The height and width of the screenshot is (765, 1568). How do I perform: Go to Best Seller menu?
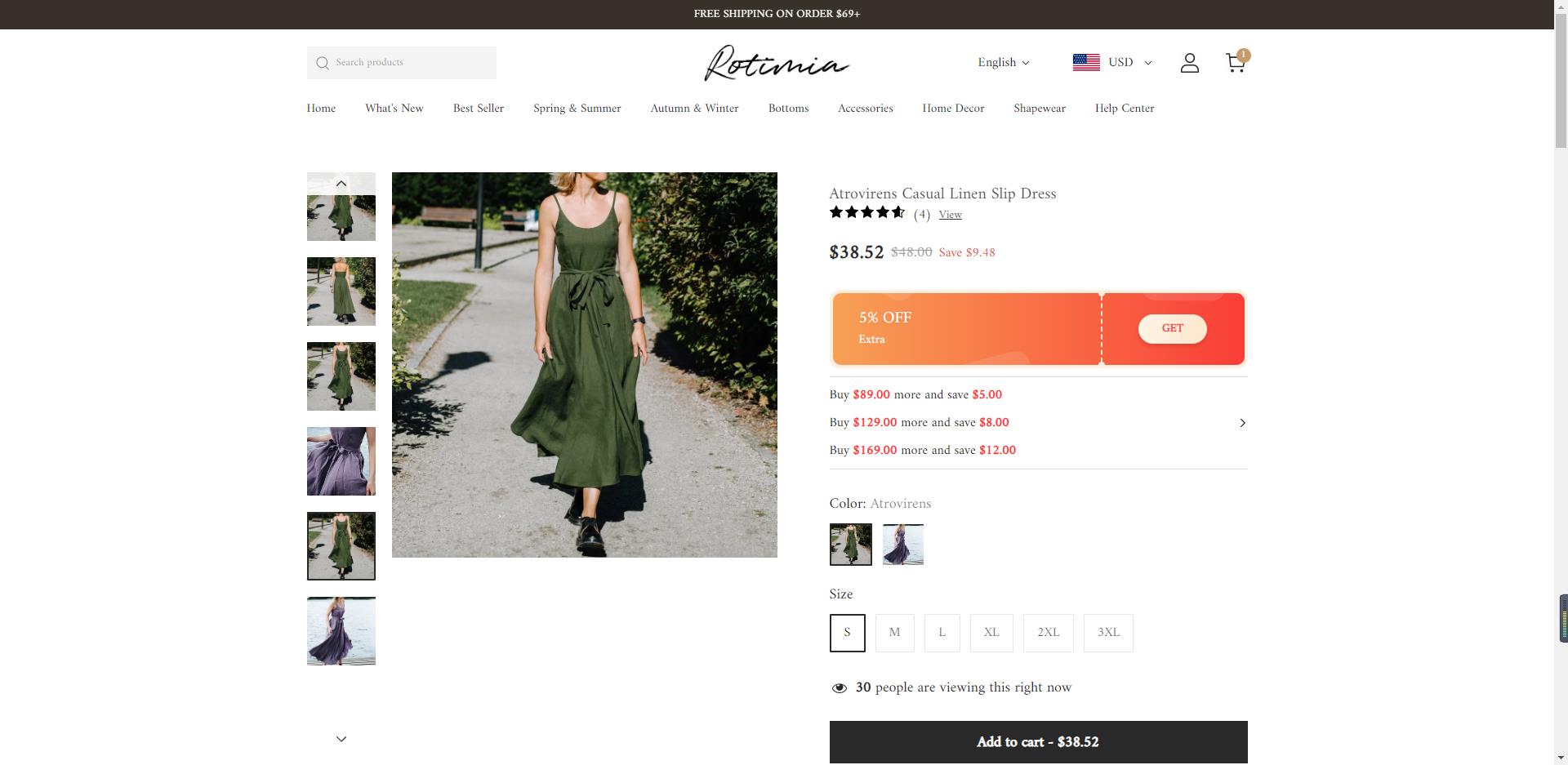pos(479,109)
